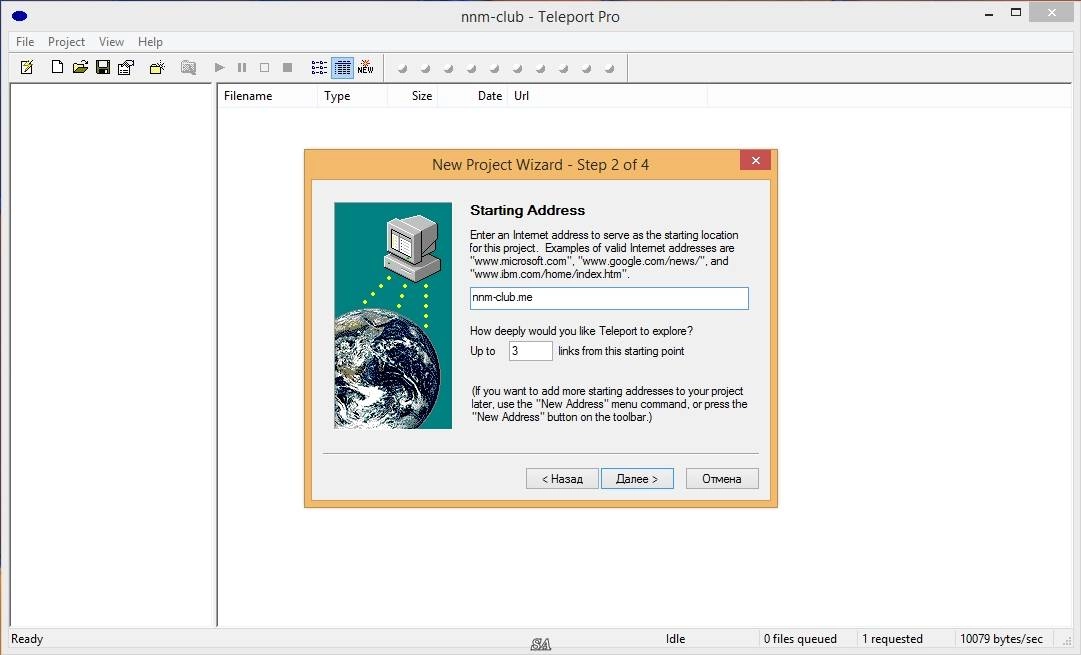
Task: Maximize the Teleport Pro window
Action: tap(1016, 12)
